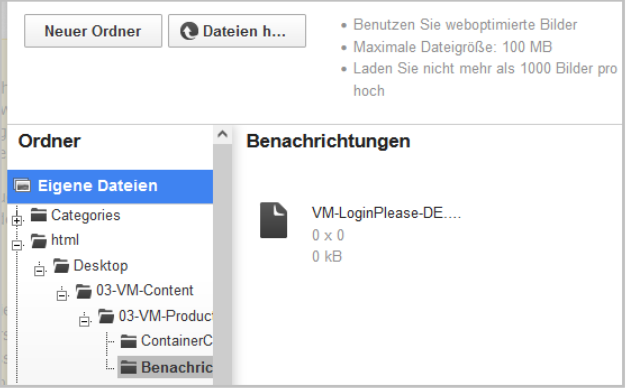Collapse the html folder node
This screenshot has height=389, width=626.
pos(17,245)
